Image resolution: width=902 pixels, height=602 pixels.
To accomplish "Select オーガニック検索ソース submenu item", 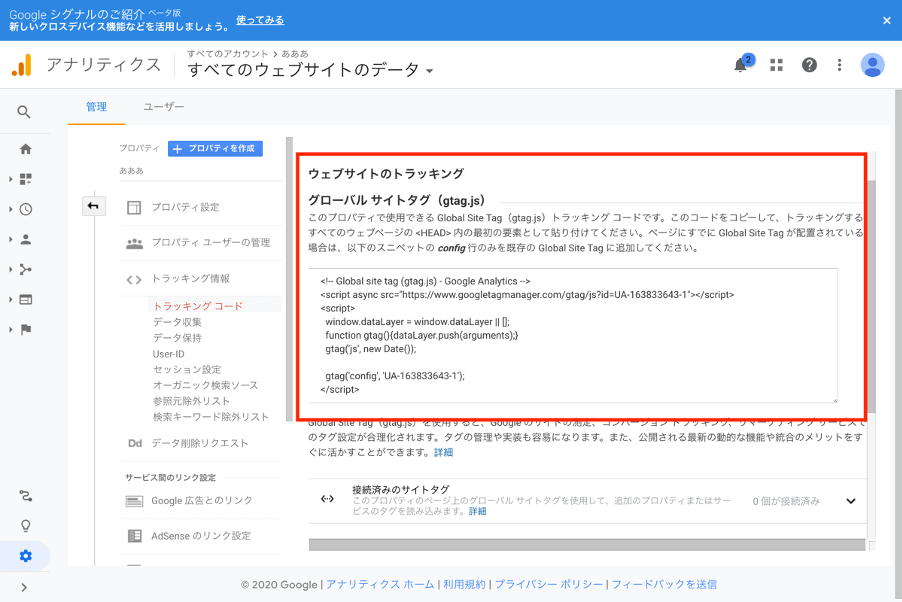I will tap(205, 385).
